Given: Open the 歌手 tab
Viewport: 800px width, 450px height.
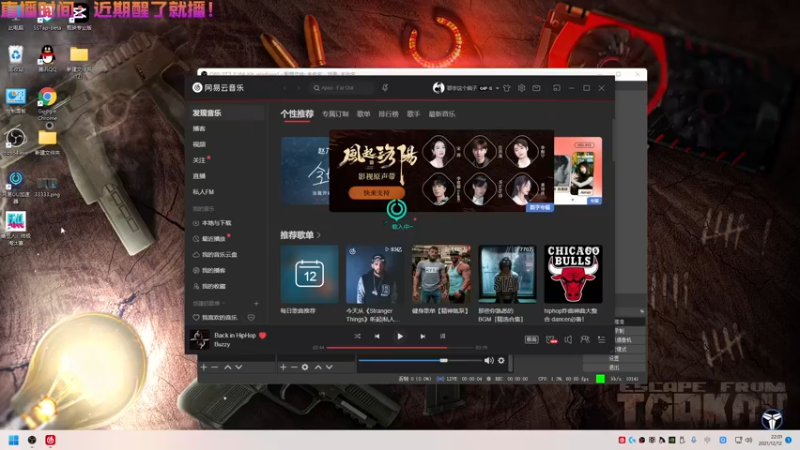Looking at the screenshot, I should coord(413,114).
